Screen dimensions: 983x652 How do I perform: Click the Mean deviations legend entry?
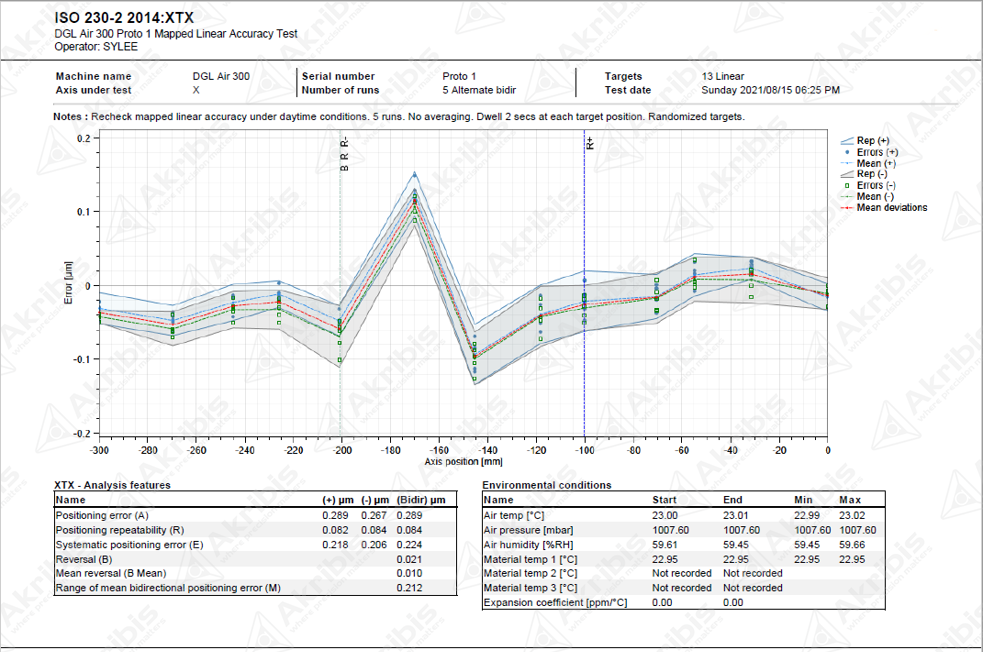pos(891,208)
